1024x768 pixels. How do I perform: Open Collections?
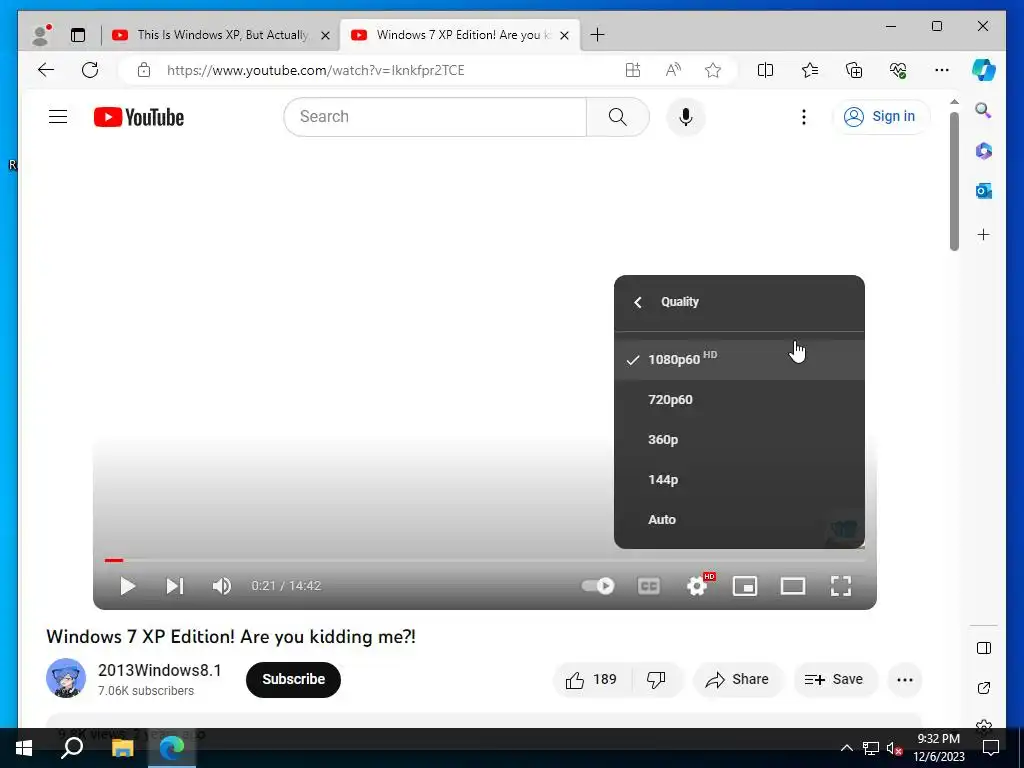(854, 70)
